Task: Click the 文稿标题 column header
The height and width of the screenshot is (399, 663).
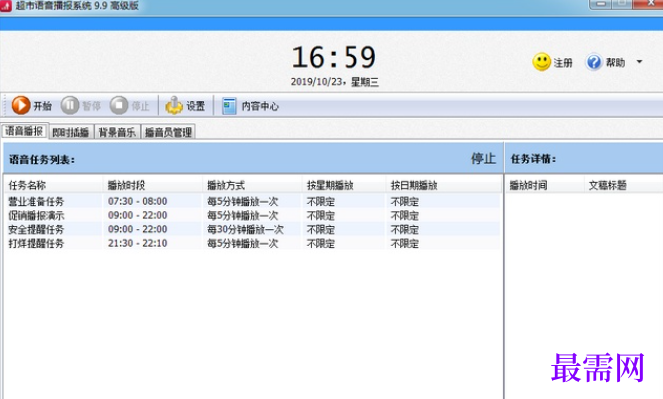Action: point(624,185)
